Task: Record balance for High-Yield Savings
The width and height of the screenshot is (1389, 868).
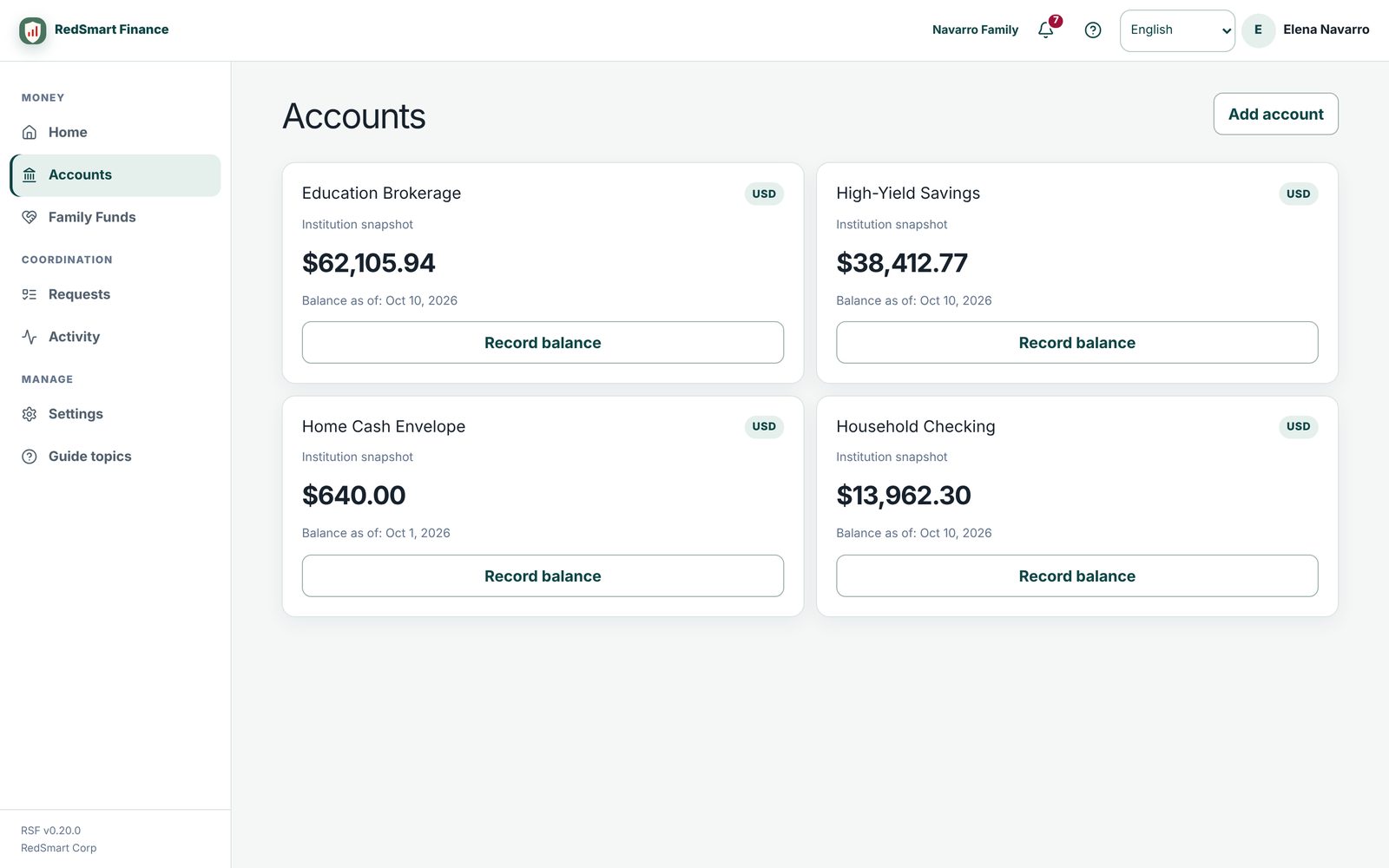Action: coord(1076,343)
